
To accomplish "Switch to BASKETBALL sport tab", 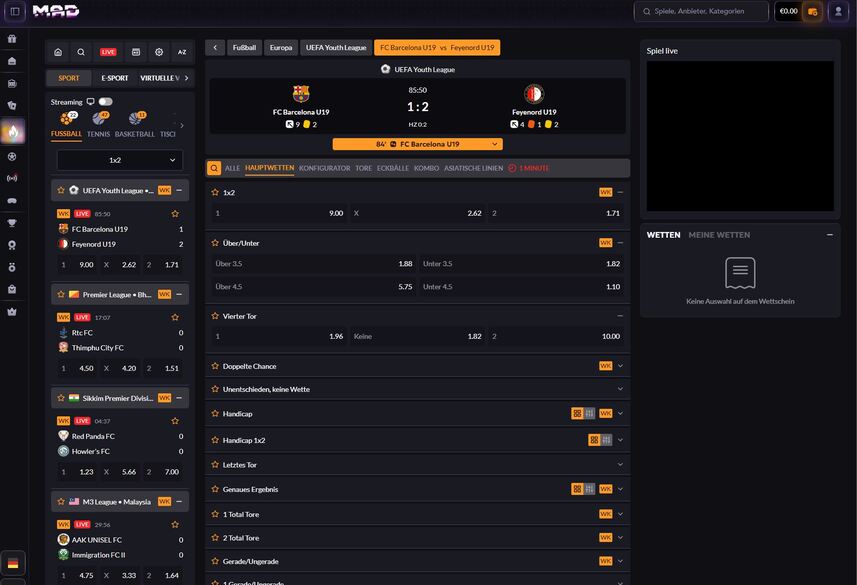I will point(134,125).
